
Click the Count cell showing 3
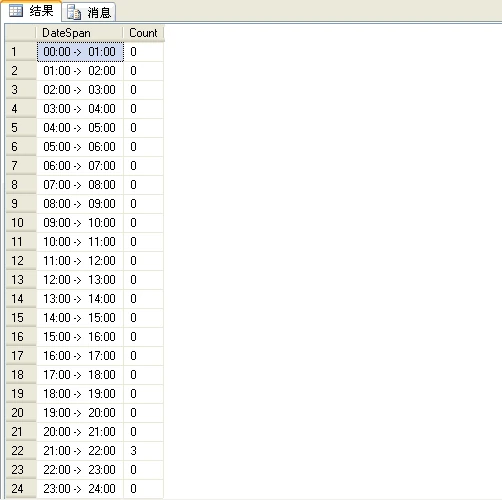(x=143, y=451)
